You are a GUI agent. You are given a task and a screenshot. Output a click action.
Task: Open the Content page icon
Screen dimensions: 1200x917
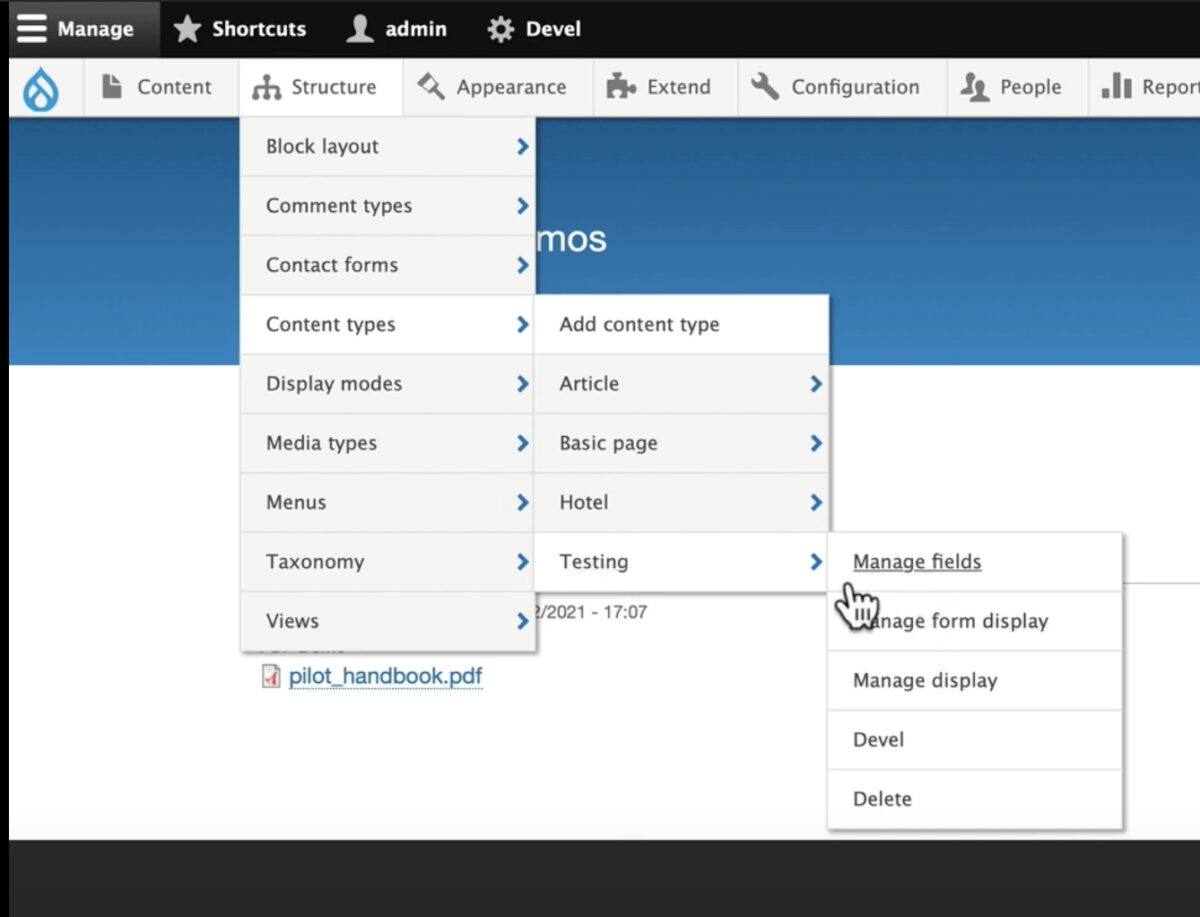pos(113,87)
